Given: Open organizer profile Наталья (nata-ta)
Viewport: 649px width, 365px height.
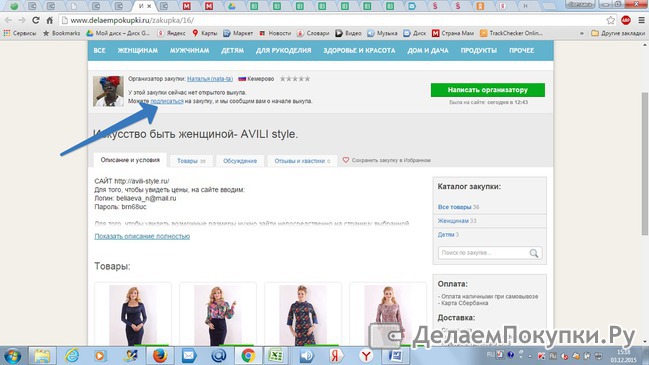Looking at the screenshot, I should 210,79.
